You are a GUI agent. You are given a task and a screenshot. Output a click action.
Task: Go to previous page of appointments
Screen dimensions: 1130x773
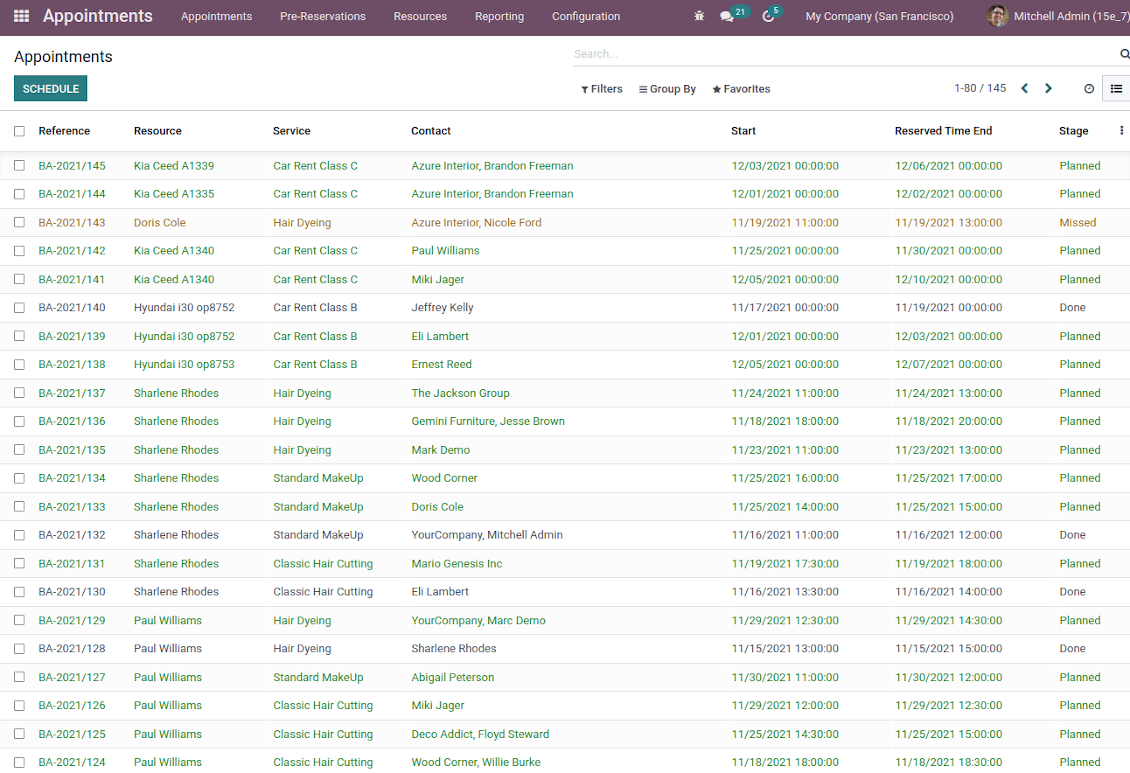(1024, 89)
